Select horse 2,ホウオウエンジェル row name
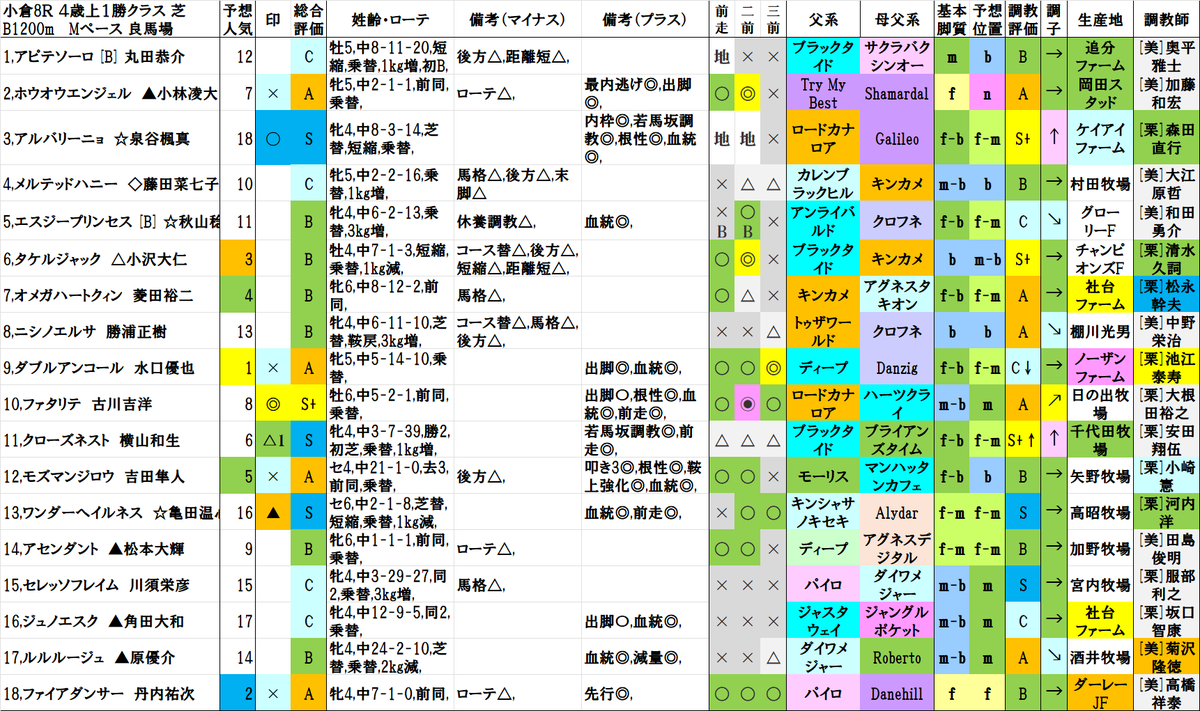This screenshot has height=711, width=1200. [x=110, y=93]
